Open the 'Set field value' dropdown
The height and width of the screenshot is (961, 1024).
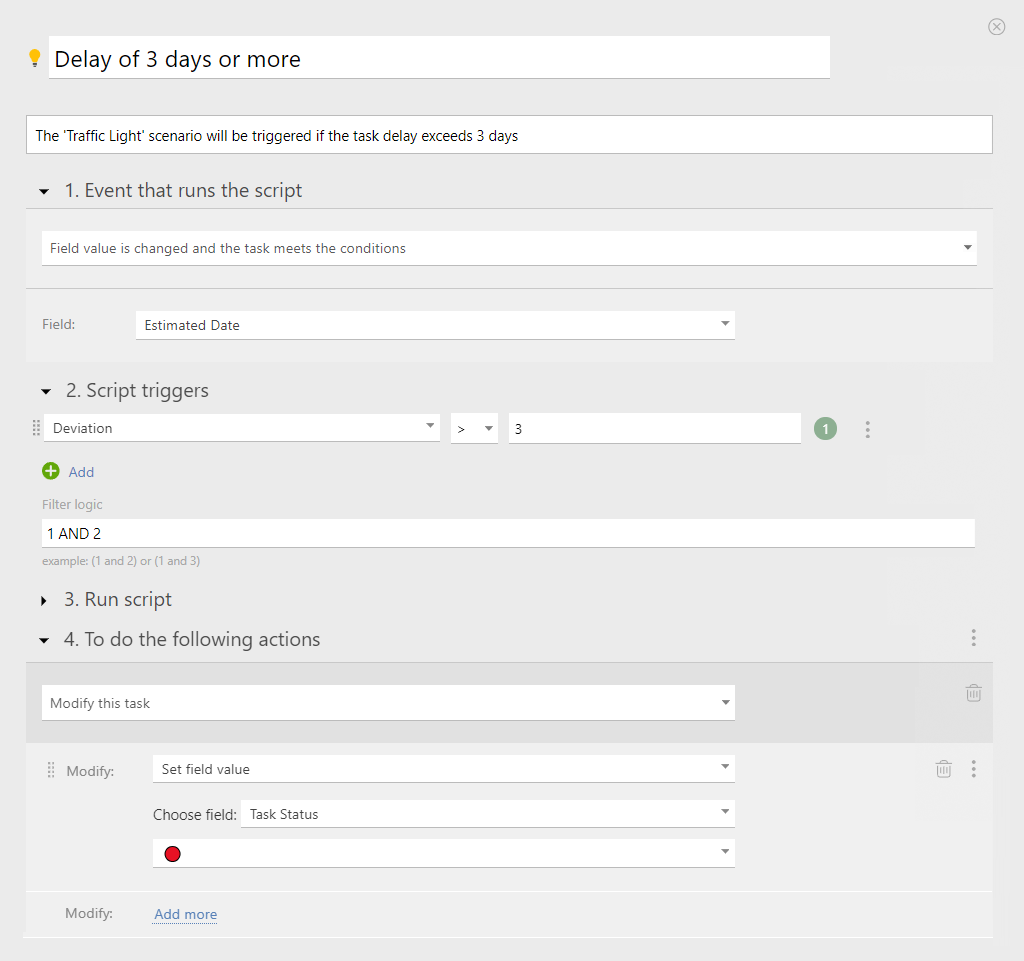(443, 769)
